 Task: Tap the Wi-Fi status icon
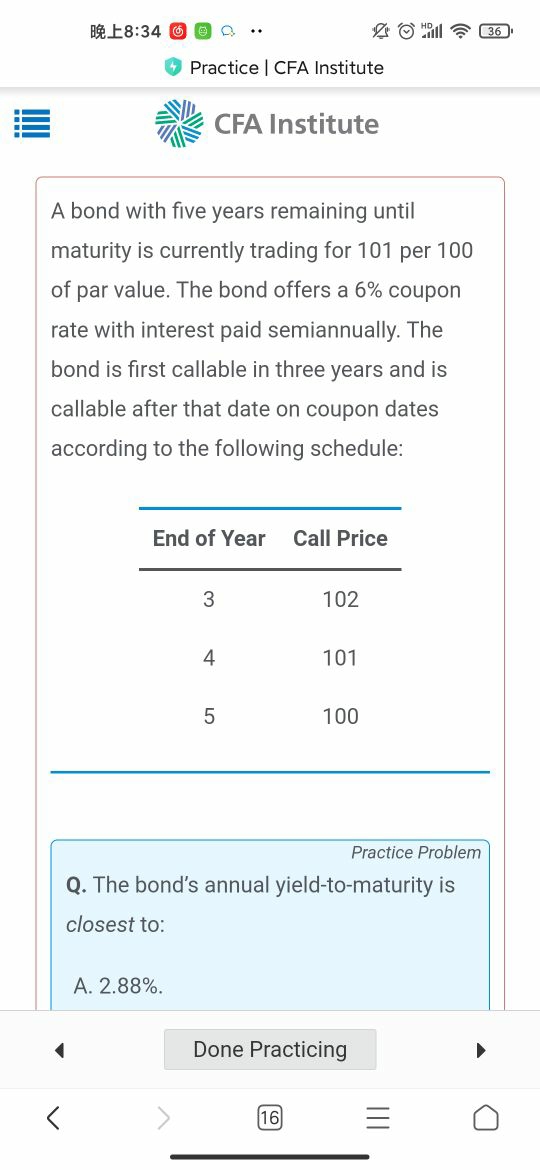click(x=462, y=31)
